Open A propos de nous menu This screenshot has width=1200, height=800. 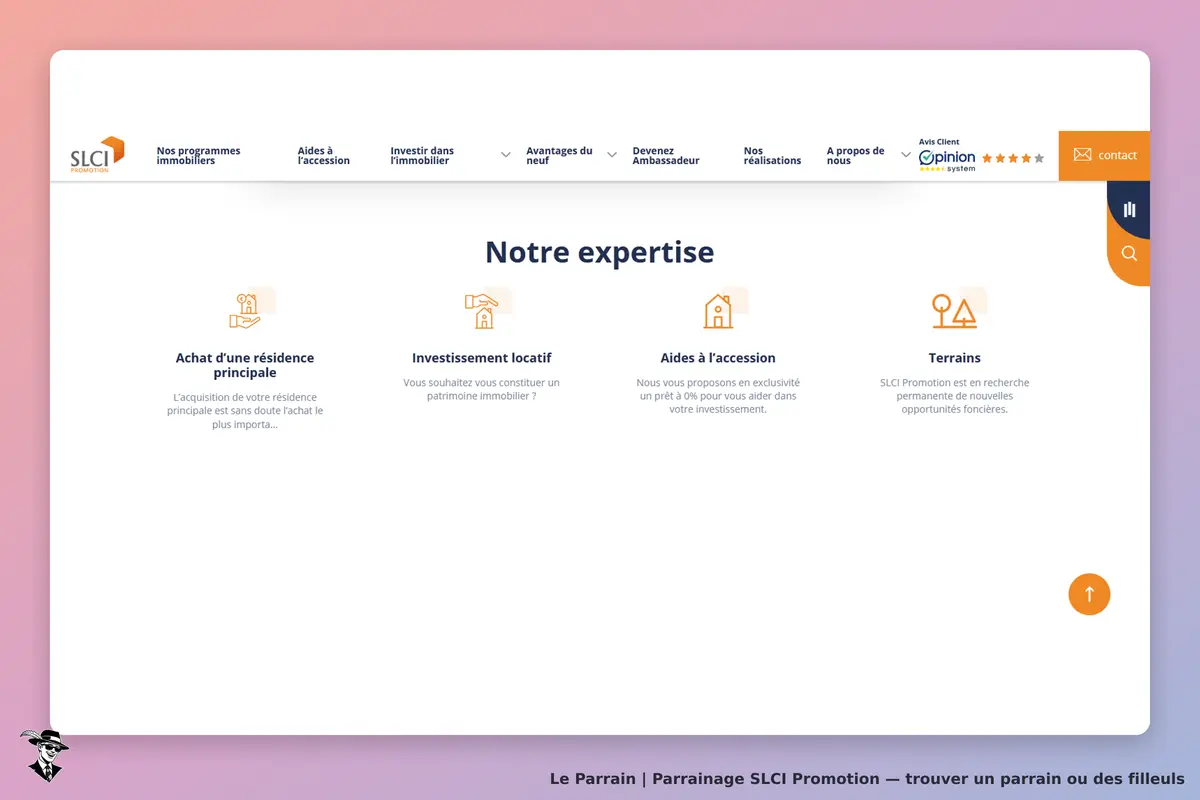click(855, 155)
